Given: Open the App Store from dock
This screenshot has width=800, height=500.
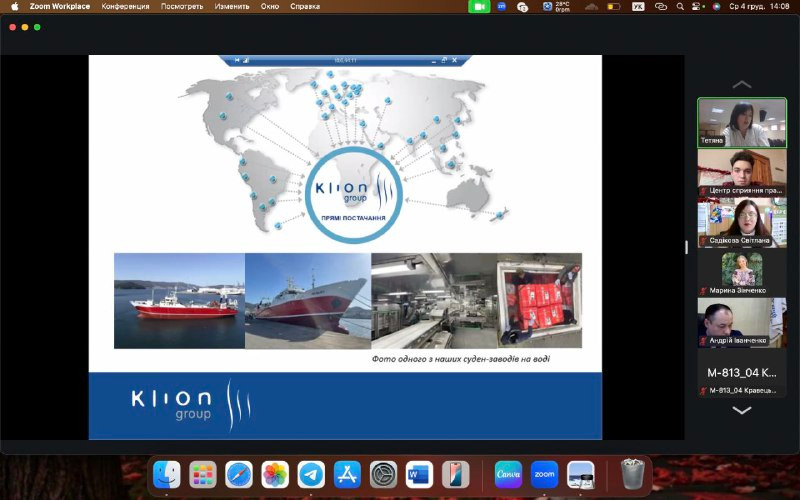Looking at the screenshot, I should pos(347,474).
